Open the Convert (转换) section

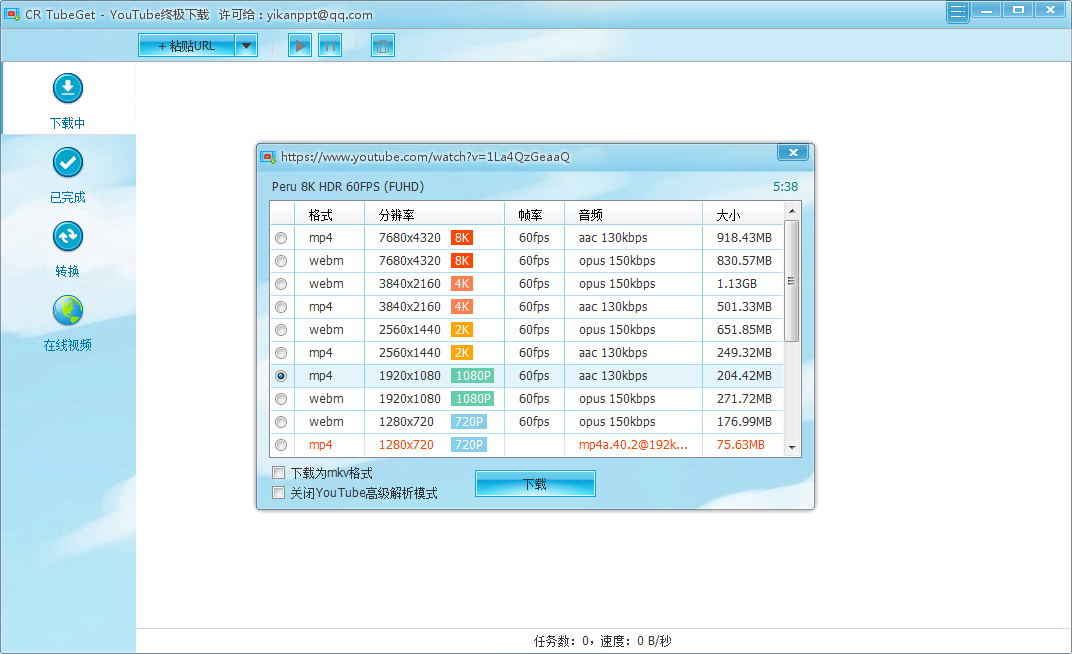(x=68, y=249)
